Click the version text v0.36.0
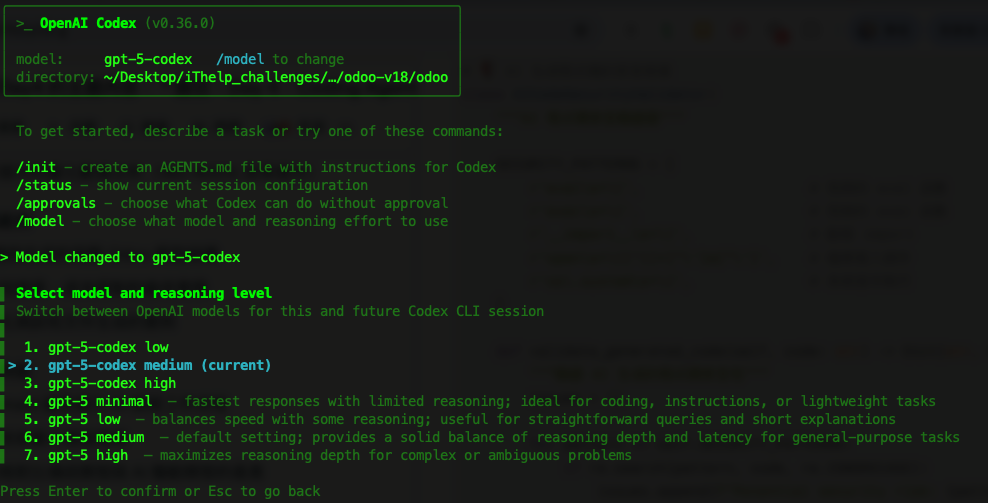The image size is (988, 503). [180, 23]
